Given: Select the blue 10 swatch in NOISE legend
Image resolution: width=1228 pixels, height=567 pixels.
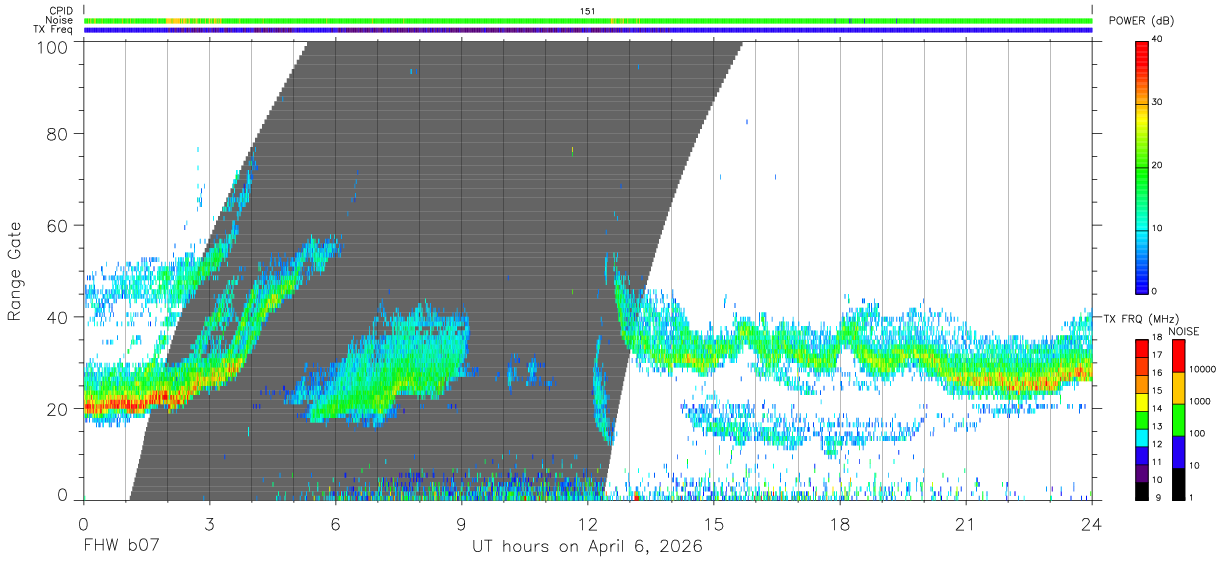Looking at the screenshot, I should click(x=1180, y=451).
